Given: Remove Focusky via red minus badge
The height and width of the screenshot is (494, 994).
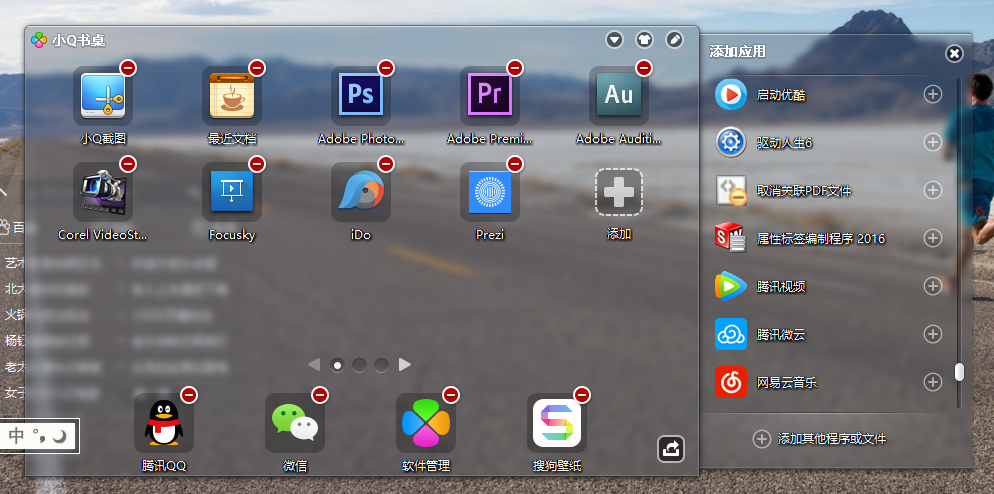Looking at the screenshot, I should (x=257, y=164).
